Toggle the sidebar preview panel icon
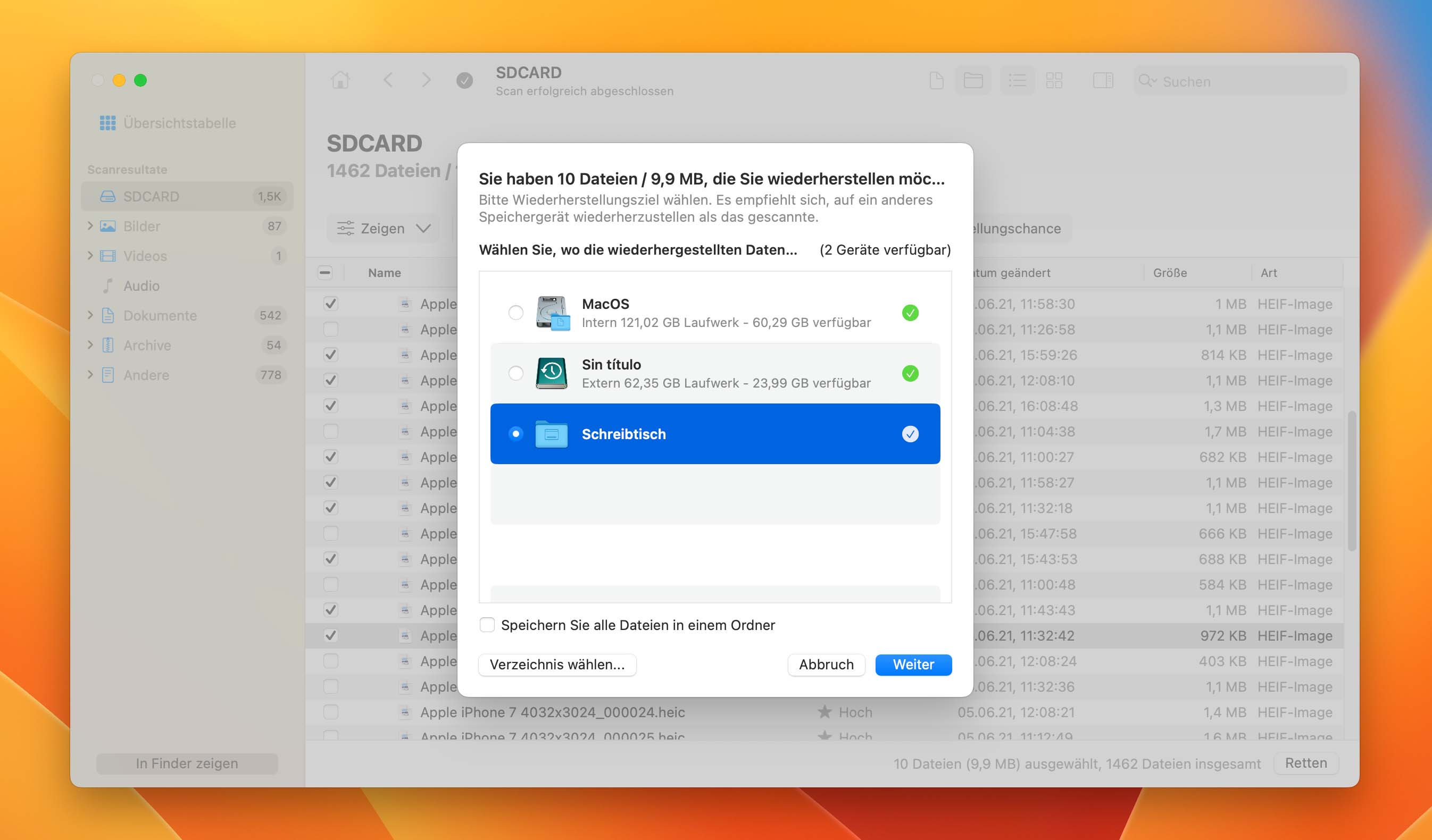Screen dimensions: 1432x840 (x=1102, y=80)
